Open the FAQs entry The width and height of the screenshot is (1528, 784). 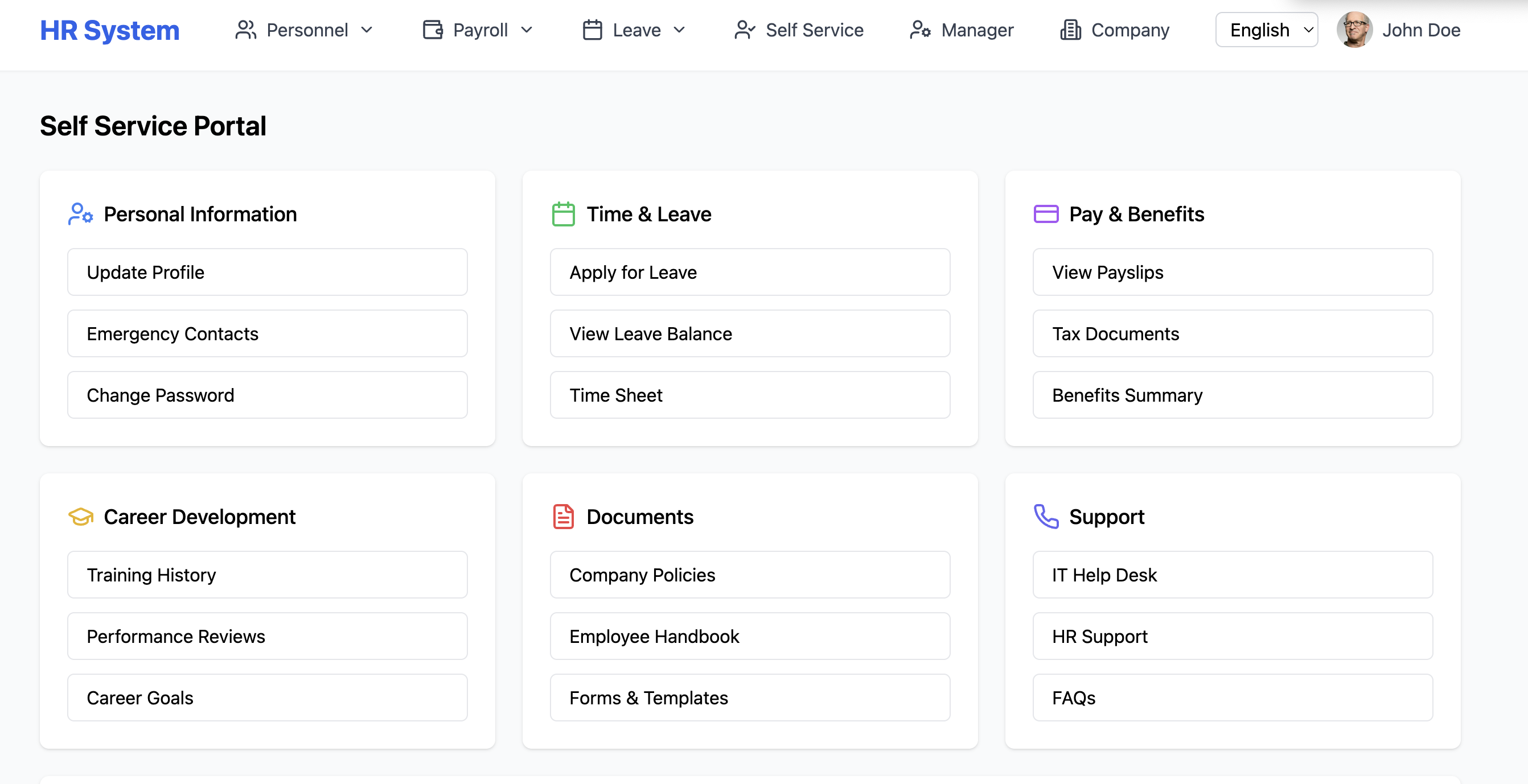click(x=1233, y=698)
